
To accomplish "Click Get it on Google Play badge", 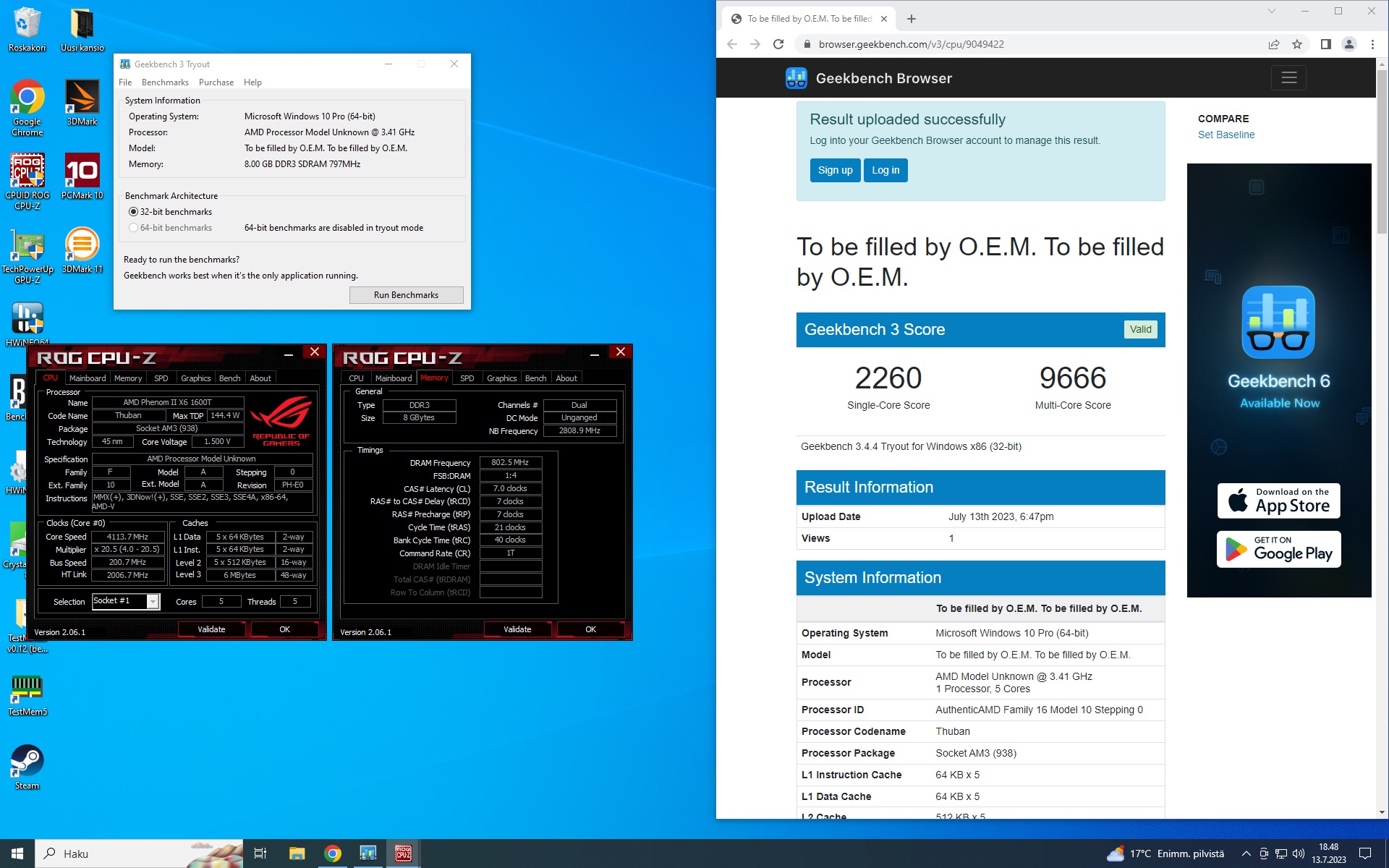I will pos(1278,550).
